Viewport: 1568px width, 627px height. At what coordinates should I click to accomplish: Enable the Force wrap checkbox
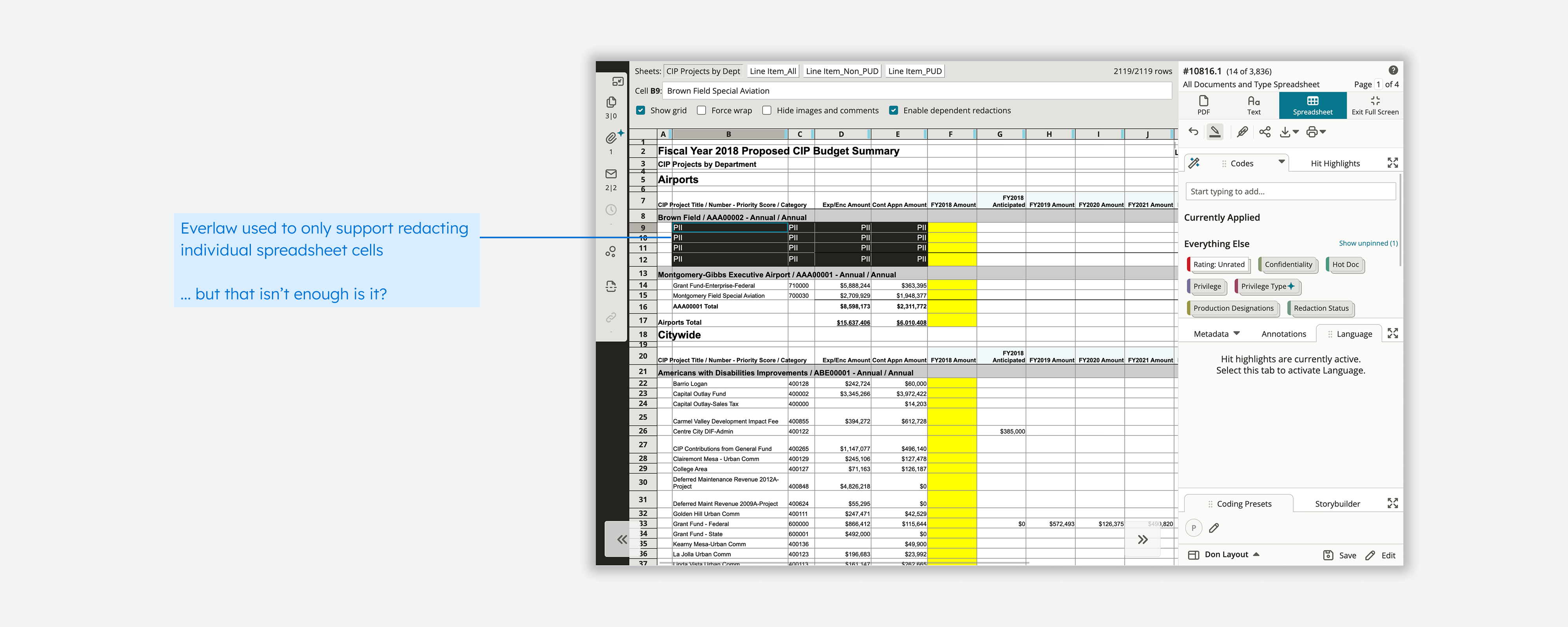tap(701, 110)
